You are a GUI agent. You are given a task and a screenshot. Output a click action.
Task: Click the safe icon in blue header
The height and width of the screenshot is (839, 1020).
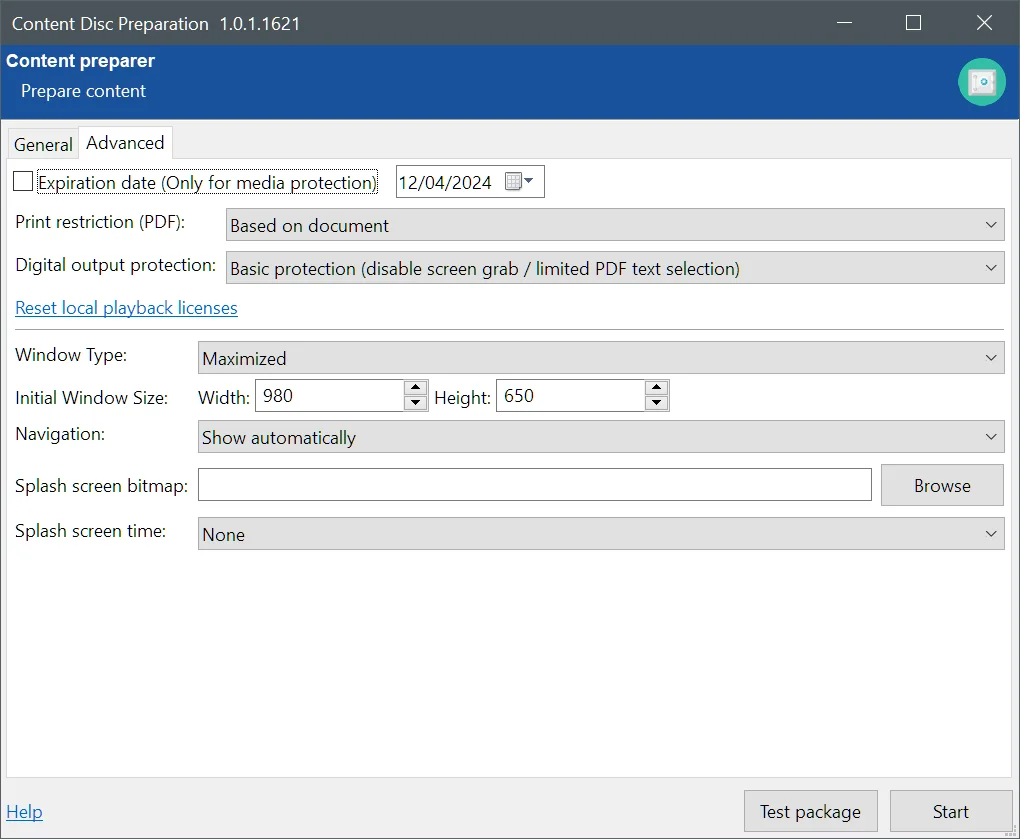pos(981,82)
